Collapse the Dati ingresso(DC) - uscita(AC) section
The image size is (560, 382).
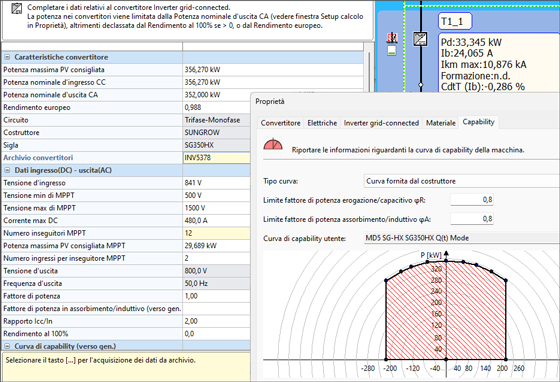point(7,170)
